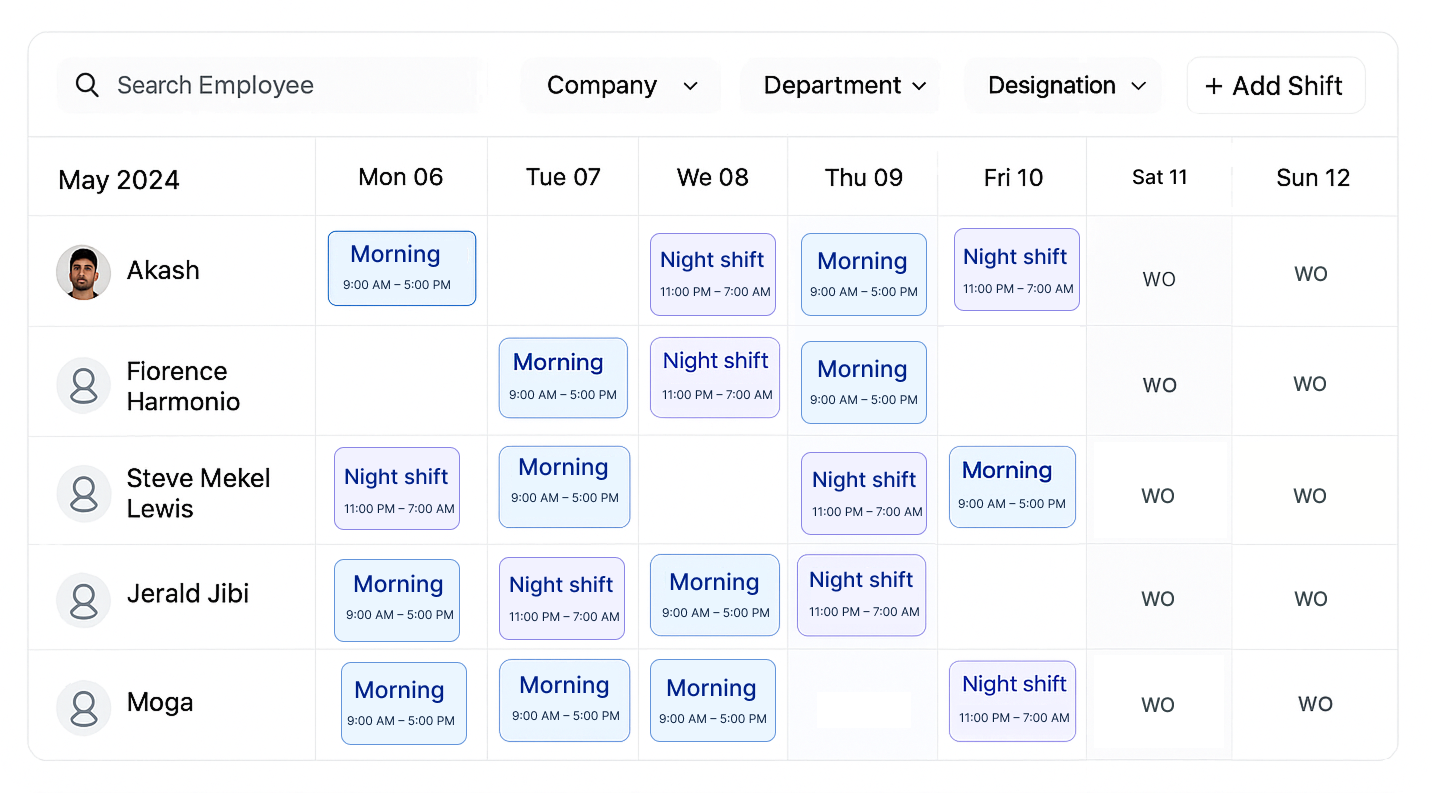This screenshot has width=1432, height=793.
Task: Open Akash's Monday Morning shift
Action: [401, 268]
